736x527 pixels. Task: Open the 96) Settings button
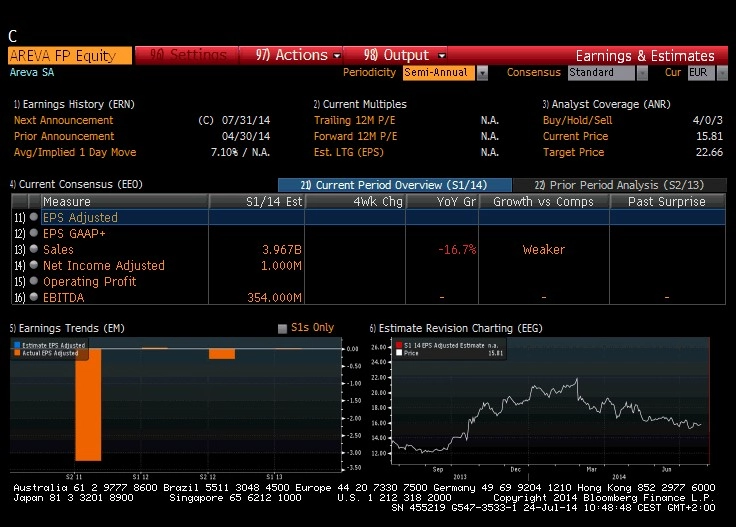pyautogui.click(x=188, y=55)
